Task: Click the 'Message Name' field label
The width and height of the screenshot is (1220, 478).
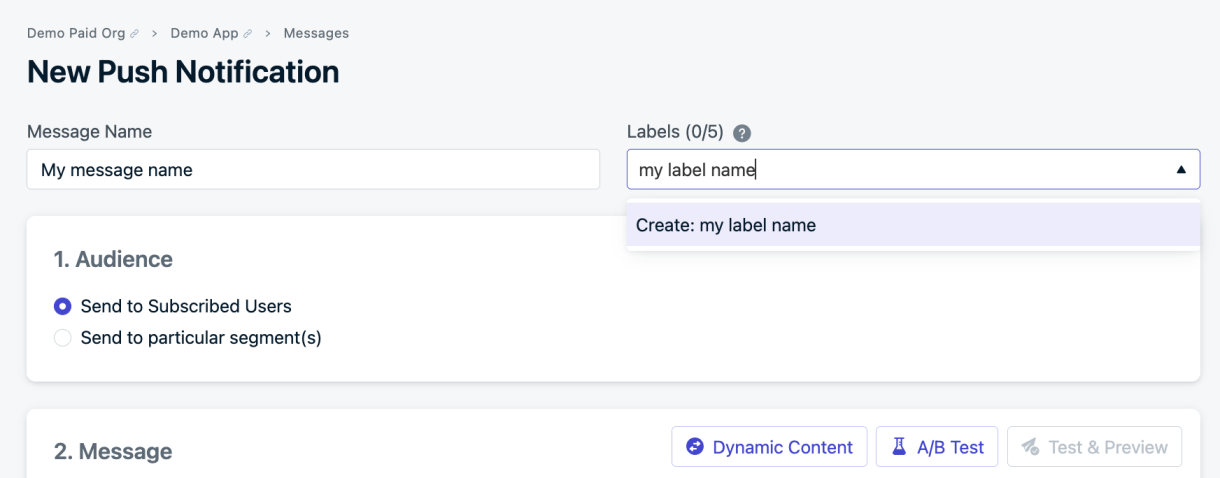Action: coord(90,132)
